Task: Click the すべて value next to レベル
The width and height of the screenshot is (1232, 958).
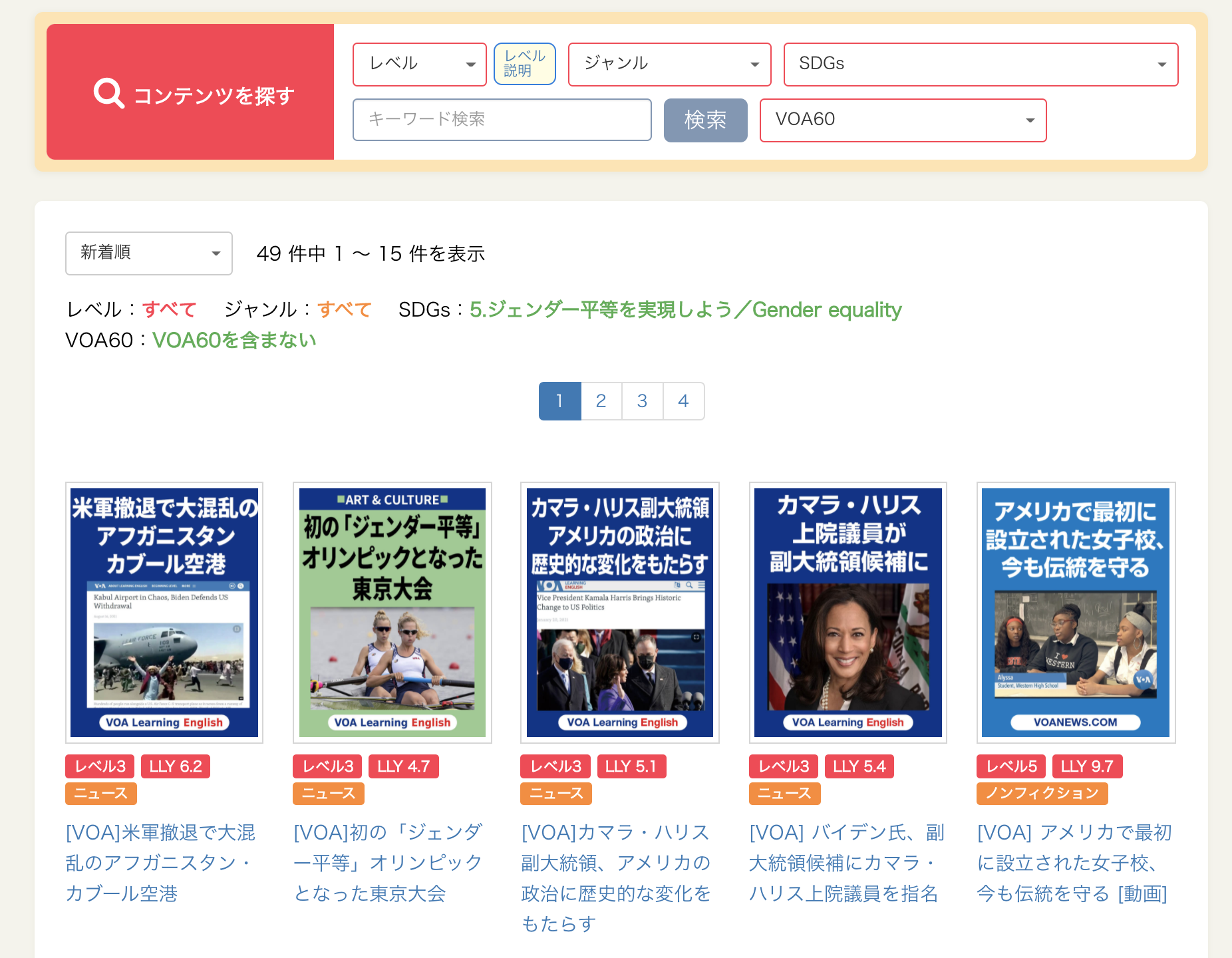Action: (170, 309)
